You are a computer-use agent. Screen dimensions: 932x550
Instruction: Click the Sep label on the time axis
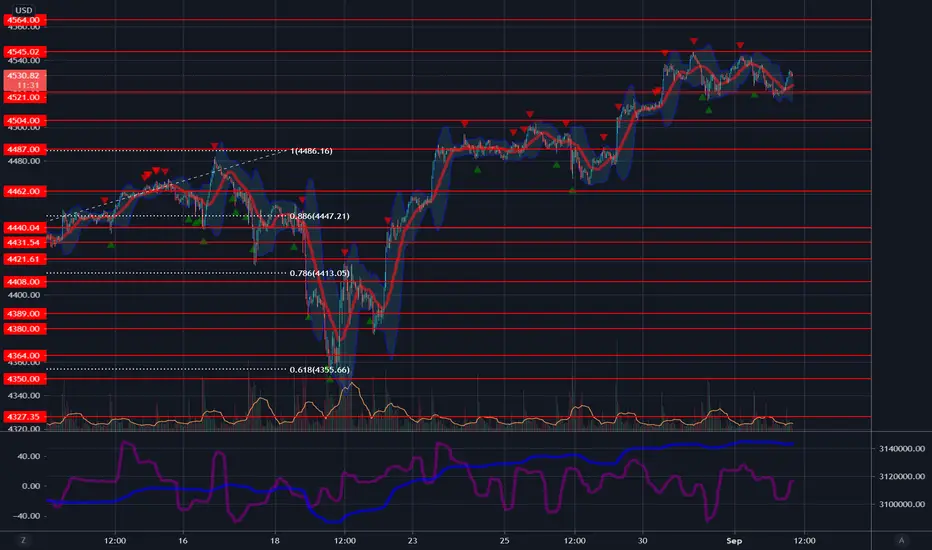[x=734, y=541]
